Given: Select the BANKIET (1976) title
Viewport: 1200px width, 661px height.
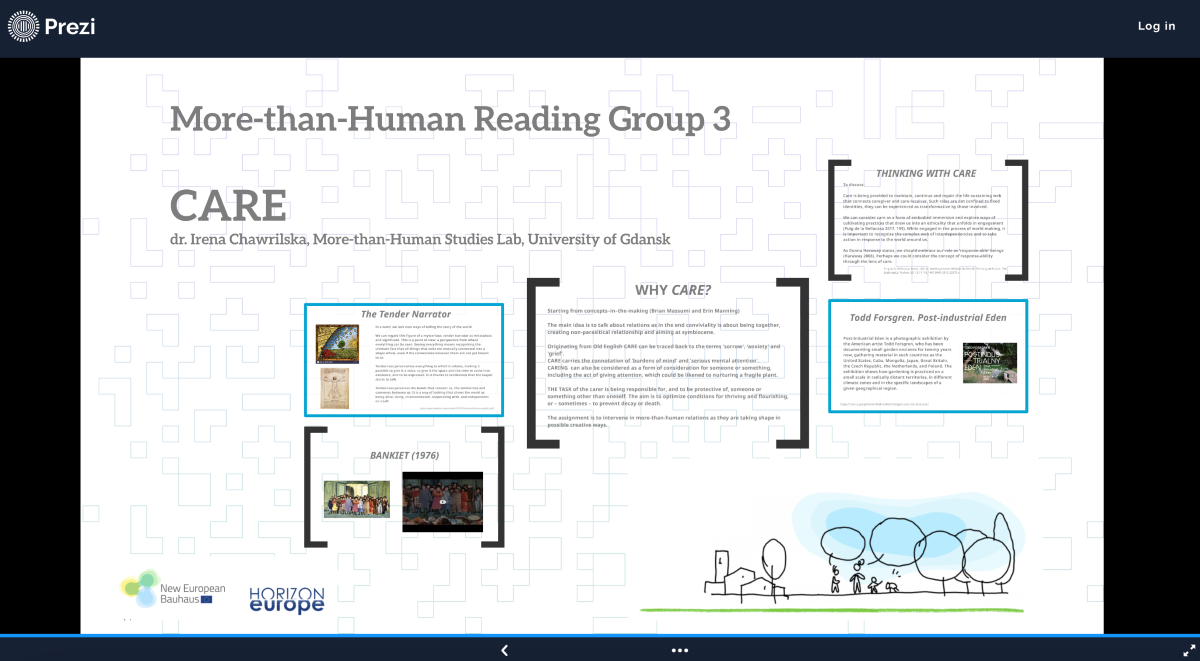Looking at the screenshot, I should 404,455.
